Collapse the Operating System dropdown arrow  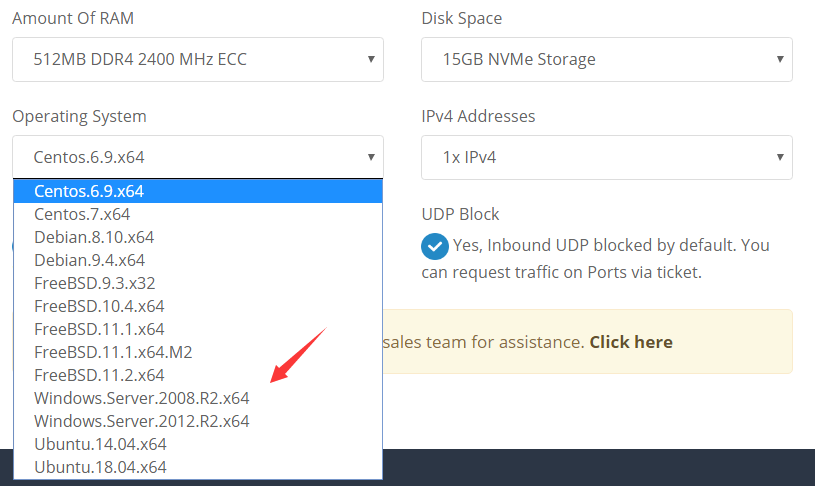coord(371,157)
